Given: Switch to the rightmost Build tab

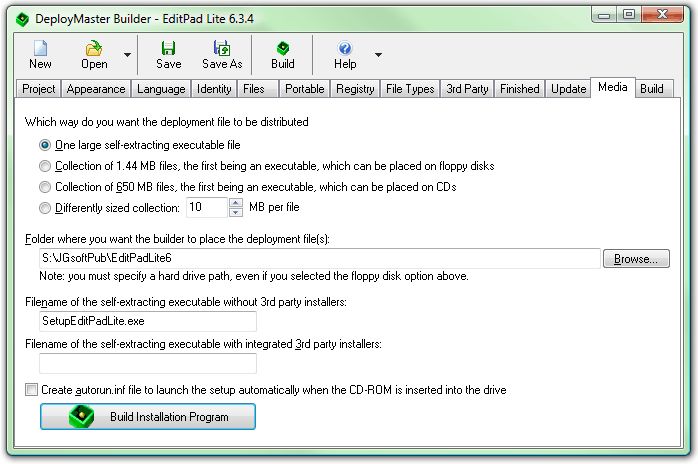Looking at the screenshot, I should click(652, 89).
